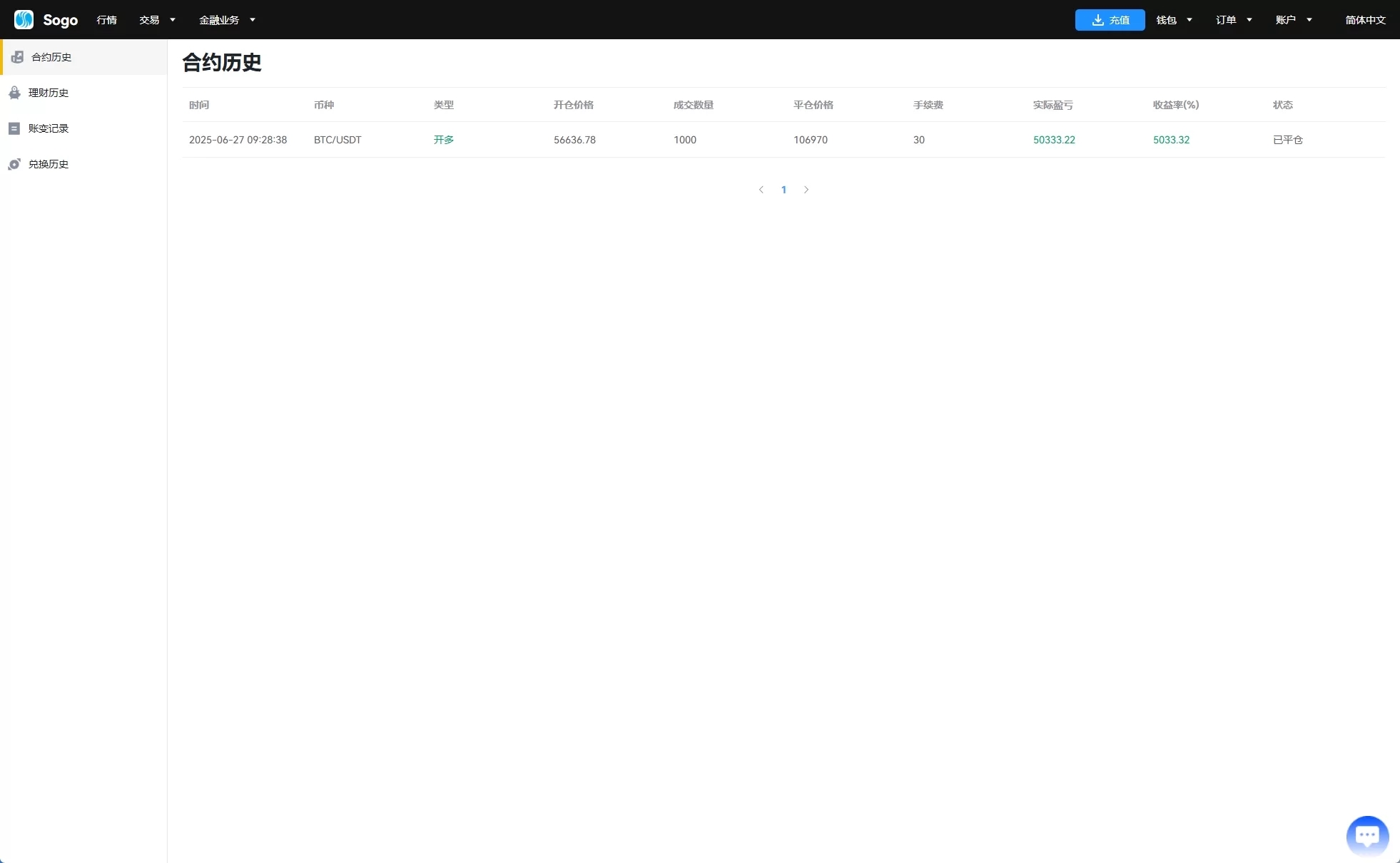Select 理财历史 in sidebar

point(49,93)
